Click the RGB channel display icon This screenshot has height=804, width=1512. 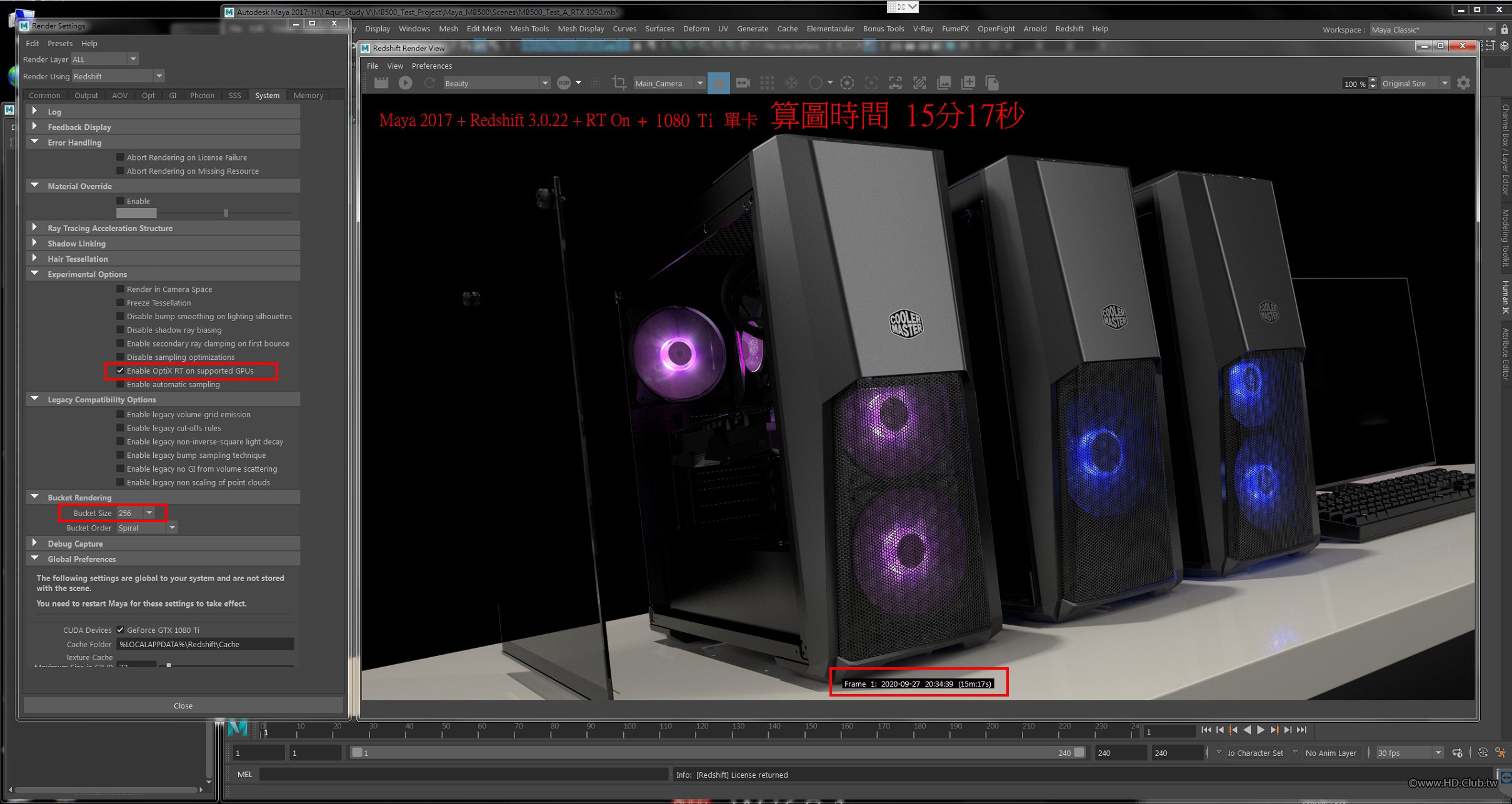(x=564, y=83)
